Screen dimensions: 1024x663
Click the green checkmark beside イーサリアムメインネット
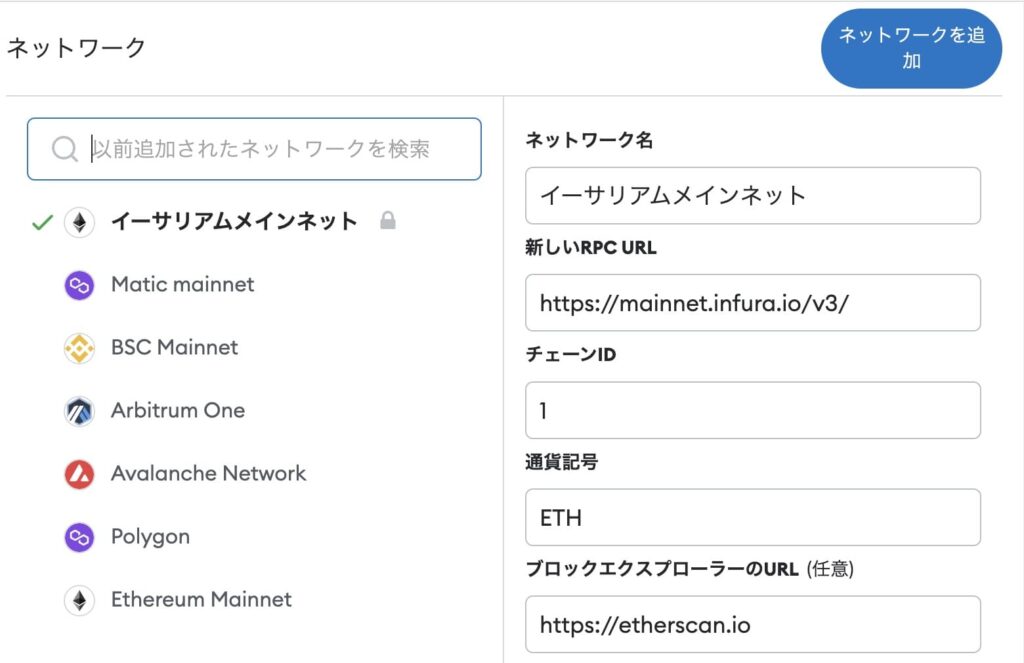click(x=42, y=223)
